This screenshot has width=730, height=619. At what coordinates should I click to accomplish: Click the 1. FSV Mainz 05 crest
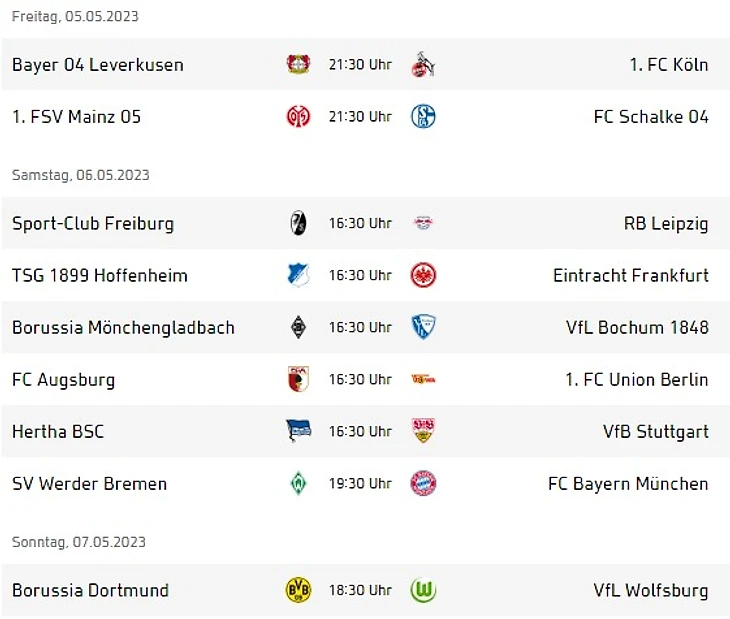tap(298, 117)
